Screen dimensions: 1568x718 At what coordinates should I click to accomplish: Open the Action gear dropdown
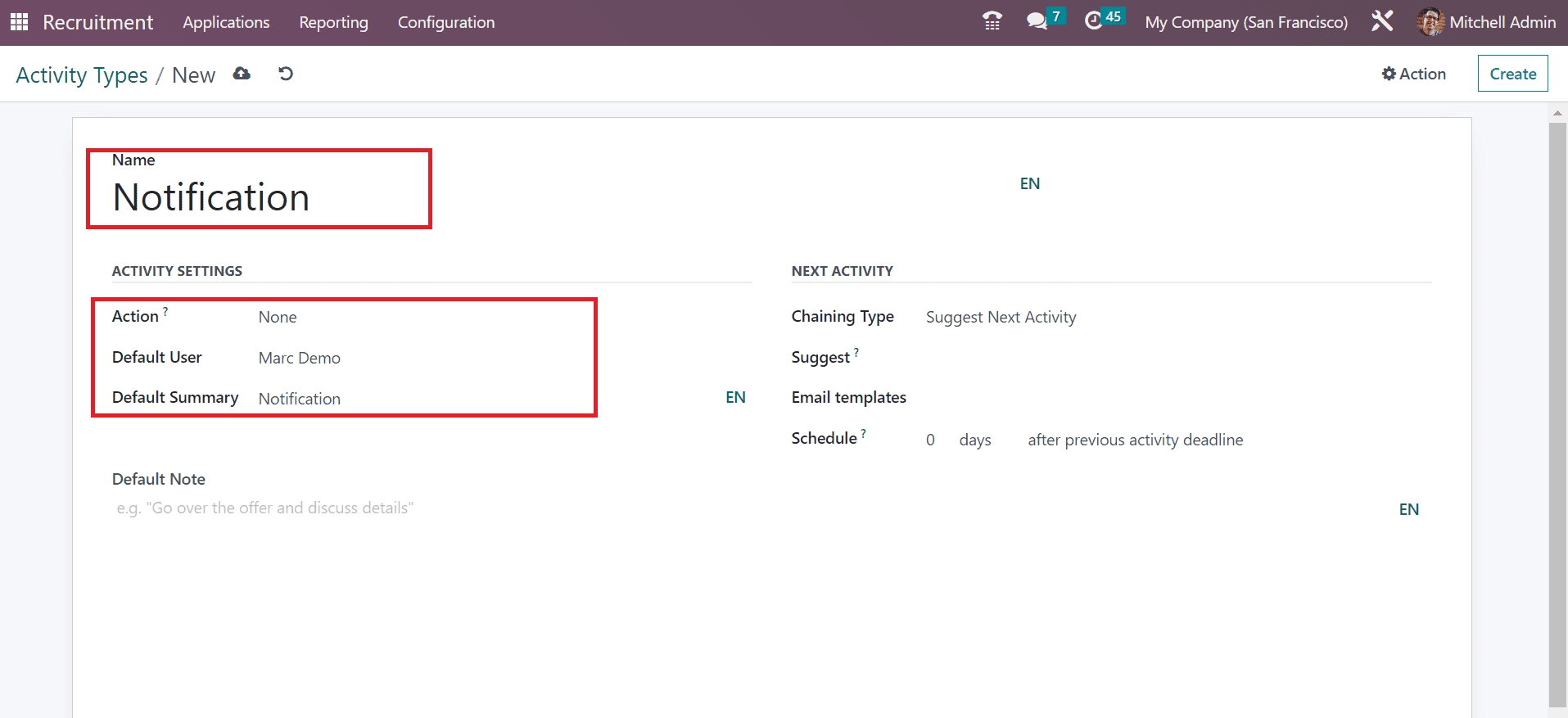click(x=1414, y=74)
